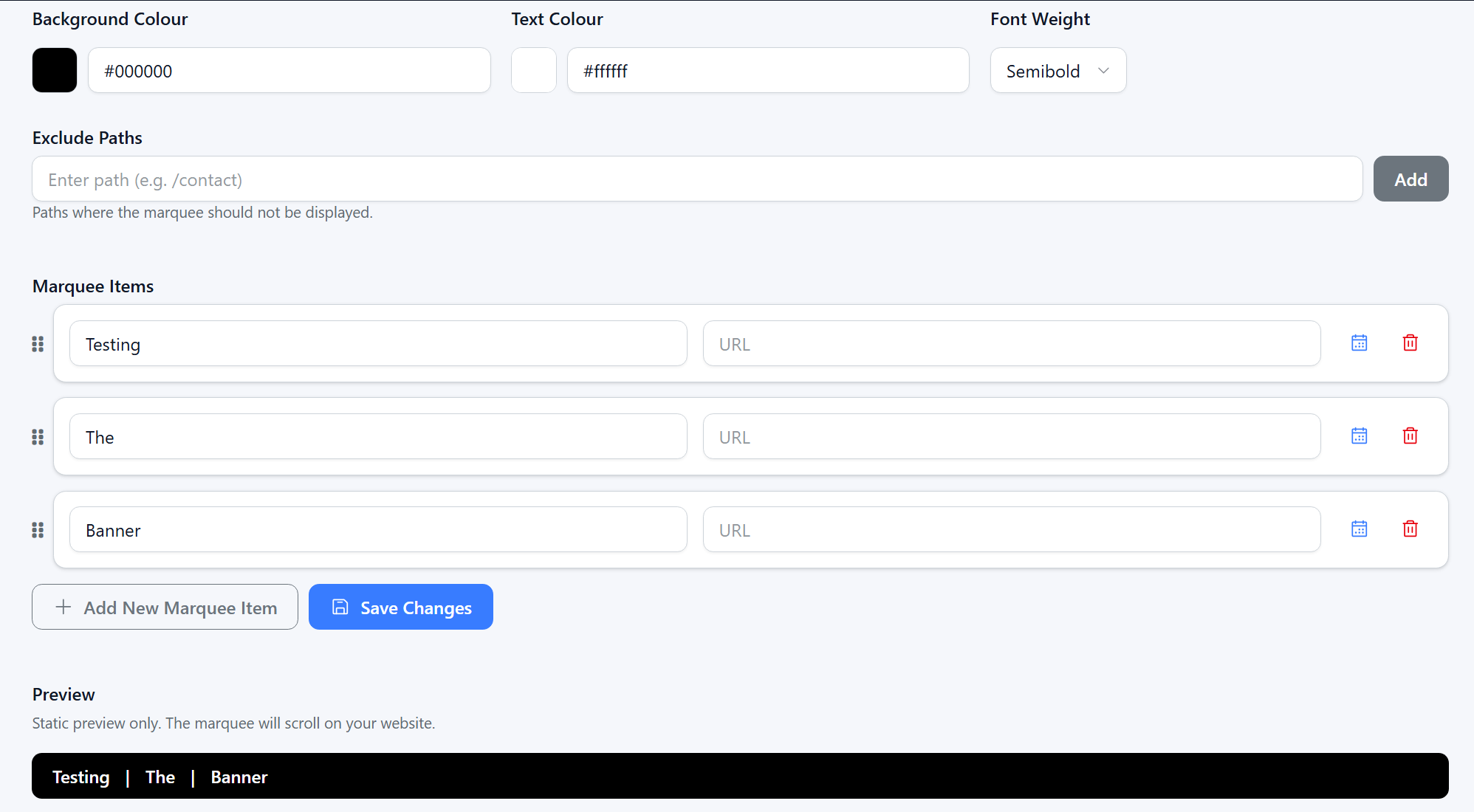This screenshot has width=1474, height=812.
Task: Open the Font Weight Semibold dropdown
Action: click(1057, 71)
